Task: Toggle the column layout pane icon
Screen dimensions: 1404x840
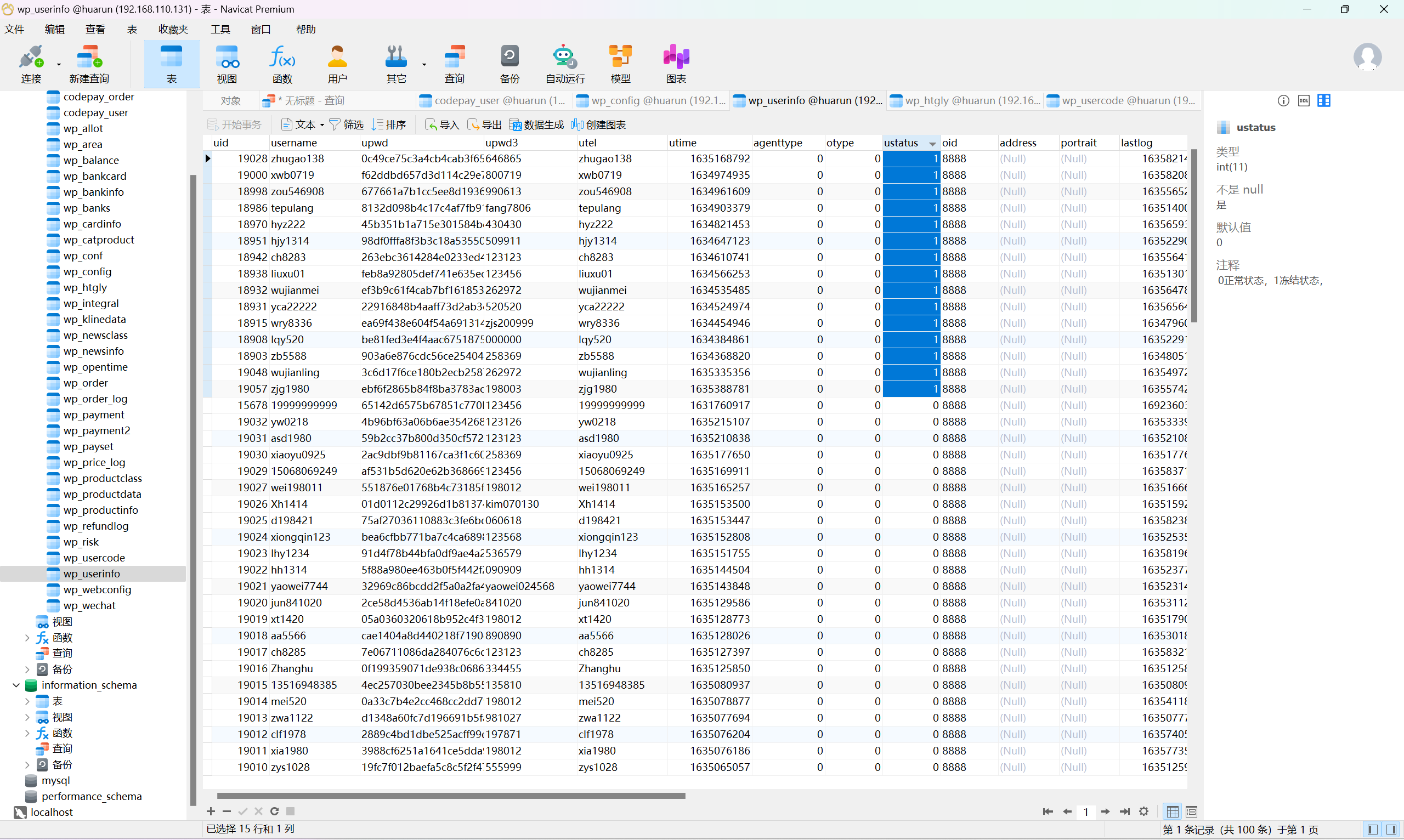Action: pos(1323,101)
